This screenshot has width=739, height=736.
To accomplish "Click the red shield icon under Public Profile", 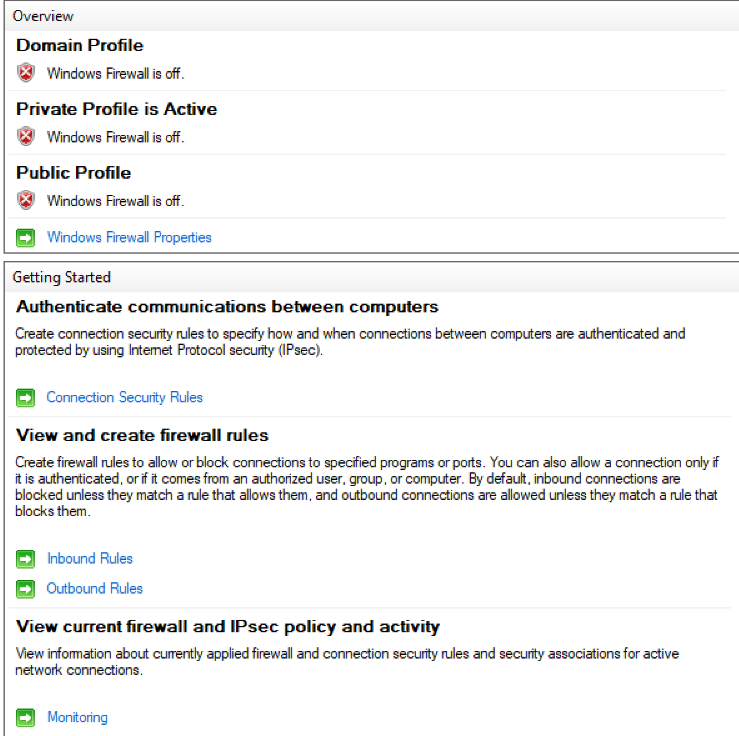I will [x=26, y=201].
